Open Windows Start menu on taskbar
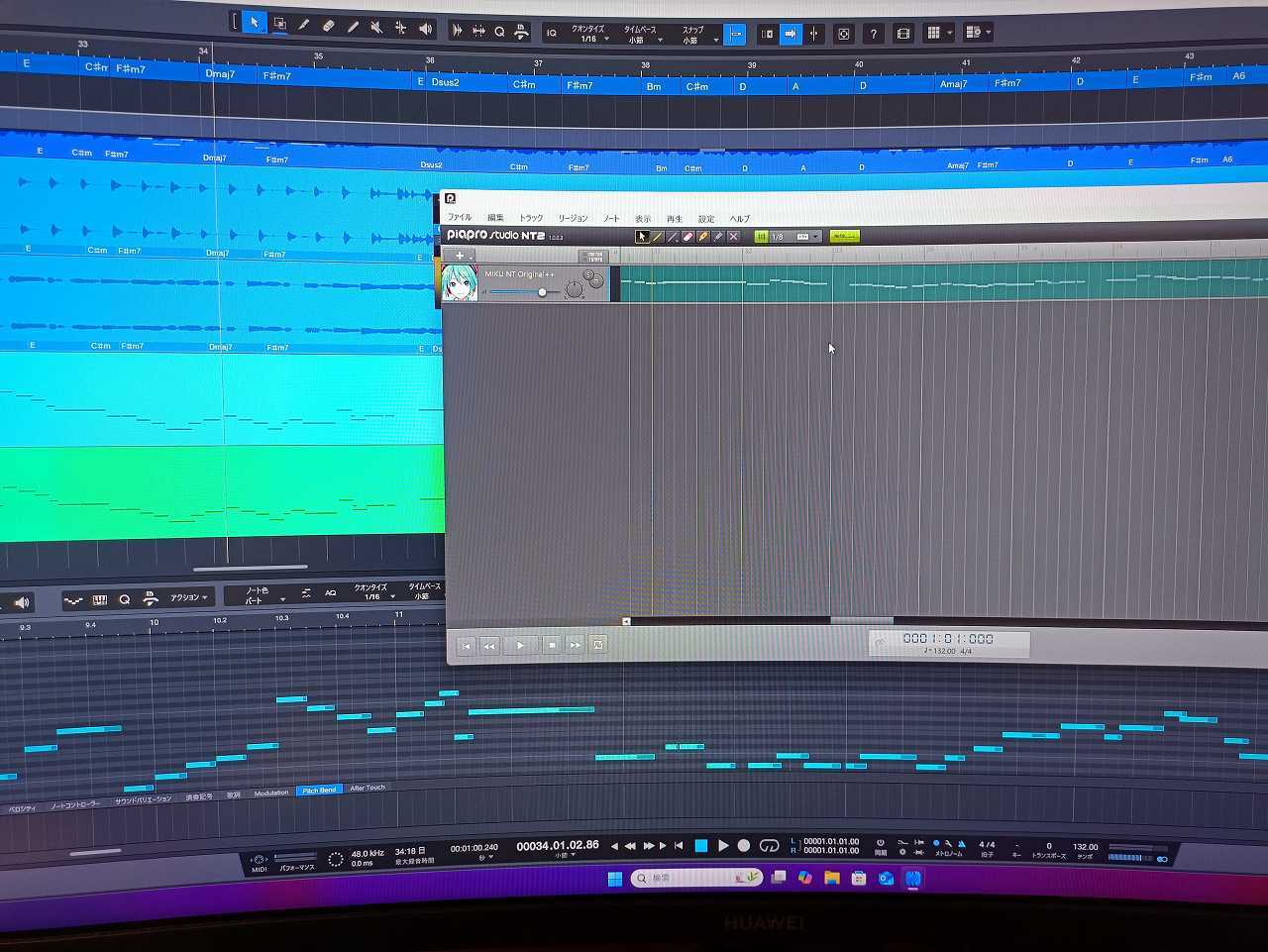The image size is (1268, 952). click(x=614, y=879)
